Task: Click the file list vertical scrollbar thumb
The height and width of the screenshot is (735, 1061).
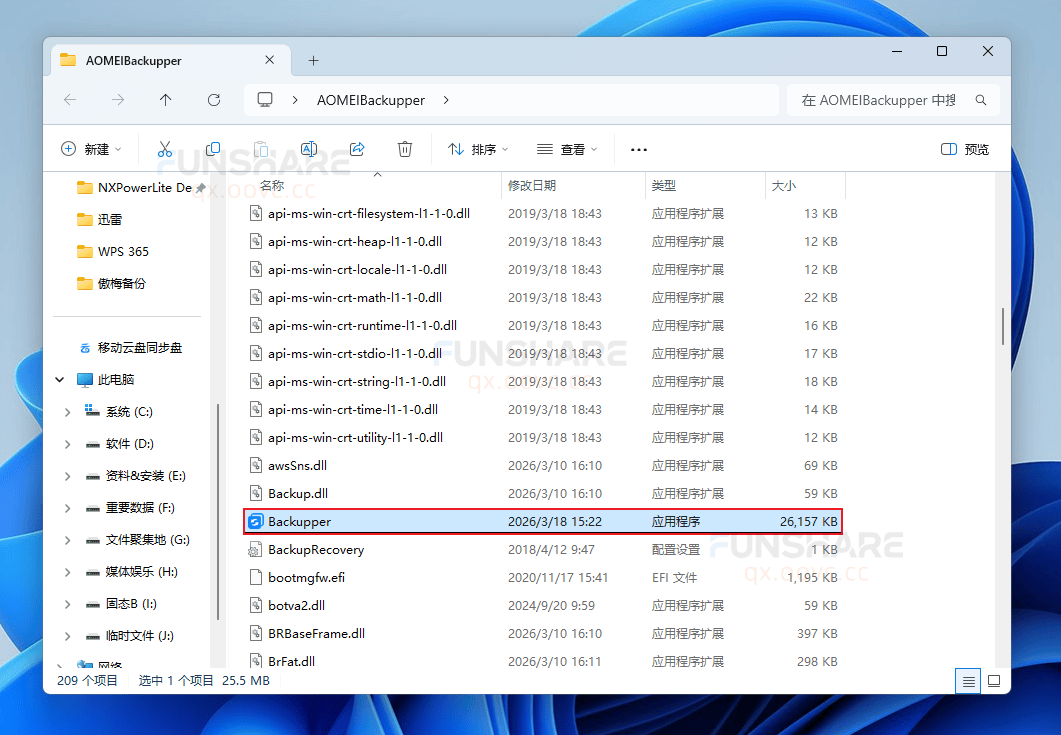Action: 1003,326
